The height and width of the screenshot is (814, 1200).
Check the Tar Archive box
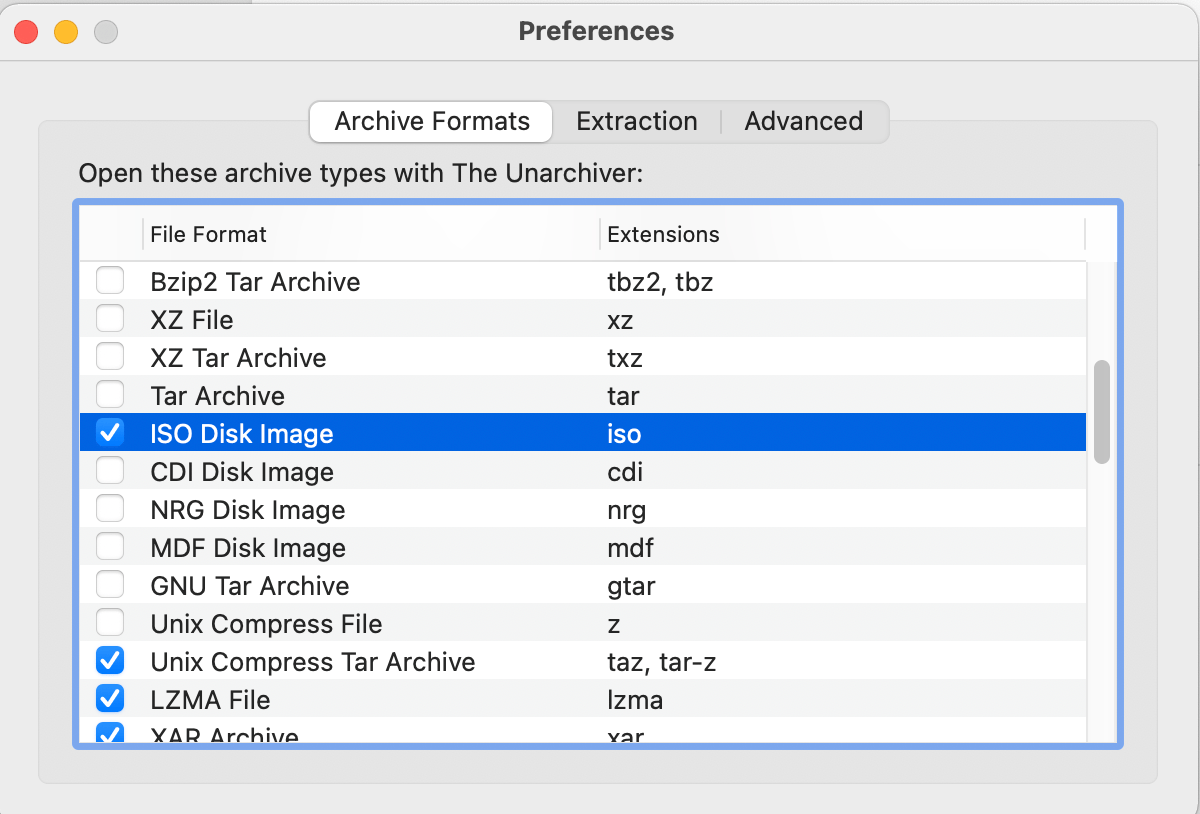[110, 394]
